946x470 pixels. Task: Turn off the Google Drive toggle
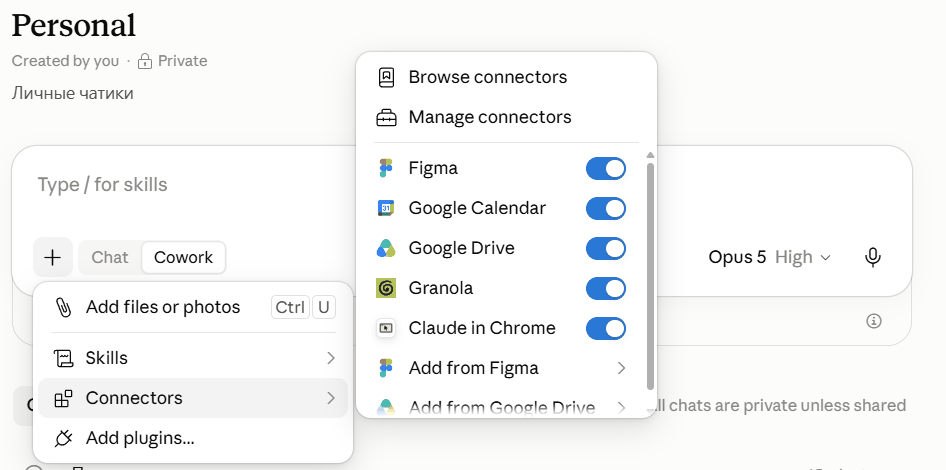(x=606, y=249)
